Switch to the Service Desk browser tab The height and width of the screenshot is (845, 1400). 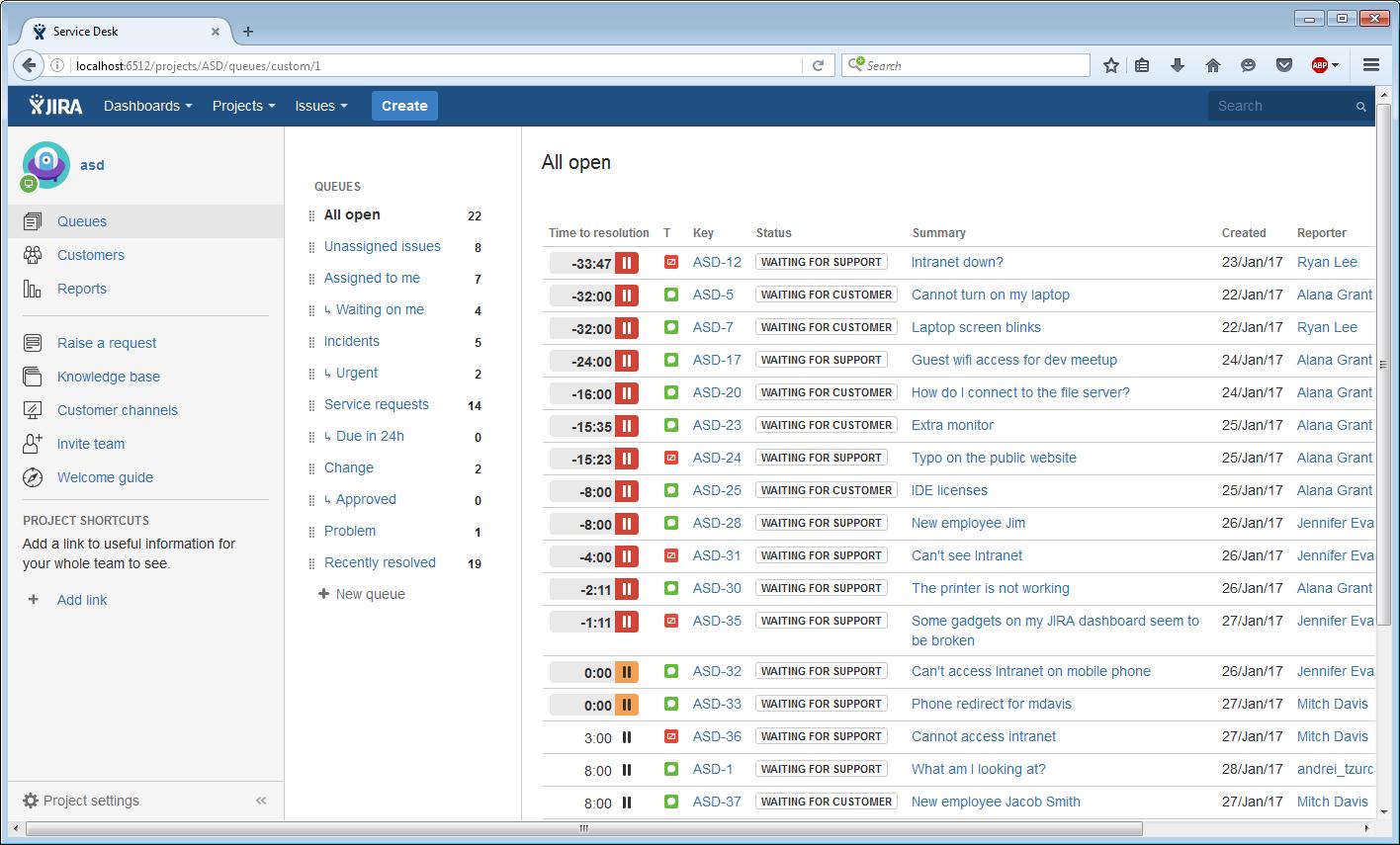tap(109, 31)
